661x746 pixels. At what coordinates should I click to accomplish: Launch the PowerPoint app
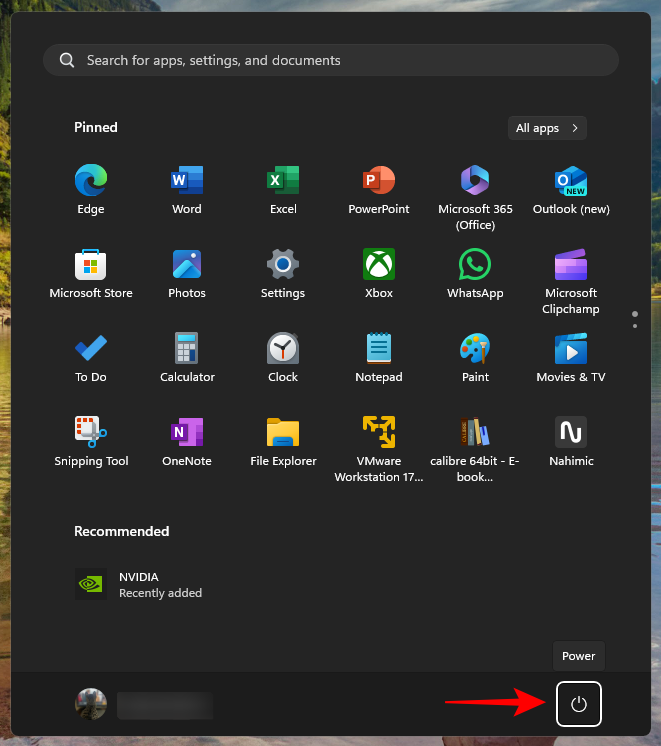[x=379, y=182]
